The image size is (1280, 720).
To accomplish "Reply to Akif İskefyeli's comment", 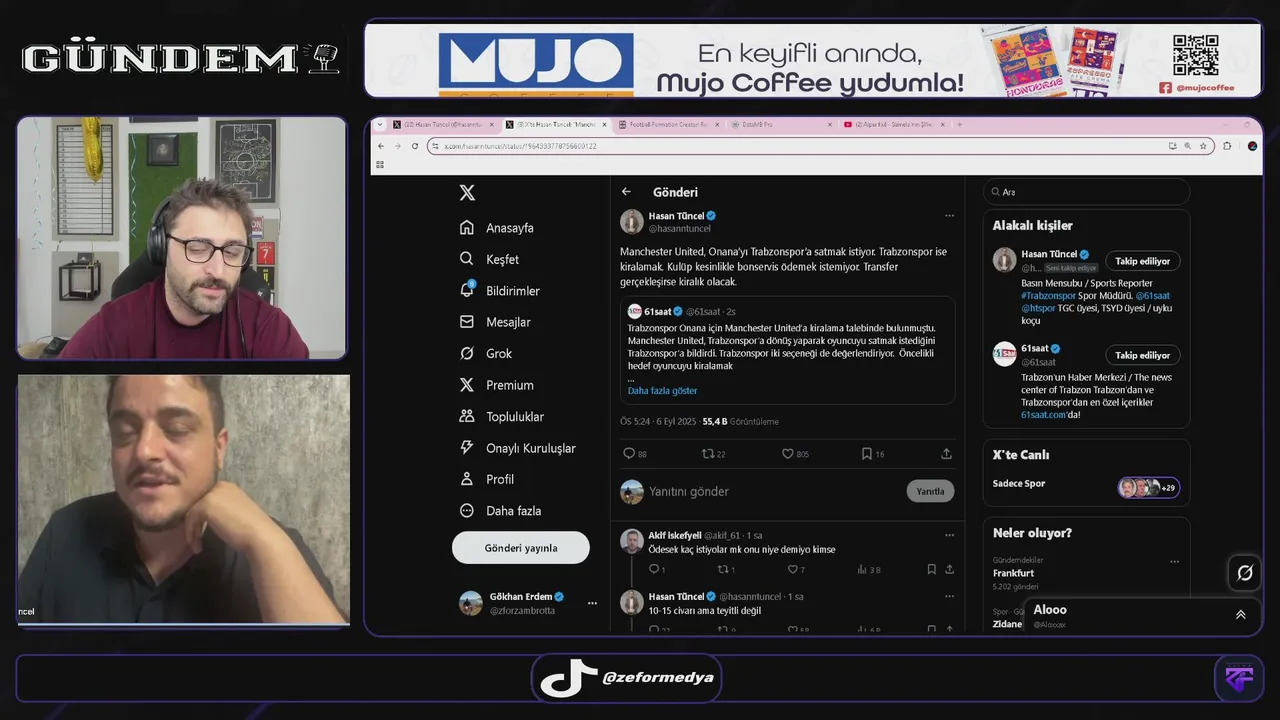I will coord(654,569).
